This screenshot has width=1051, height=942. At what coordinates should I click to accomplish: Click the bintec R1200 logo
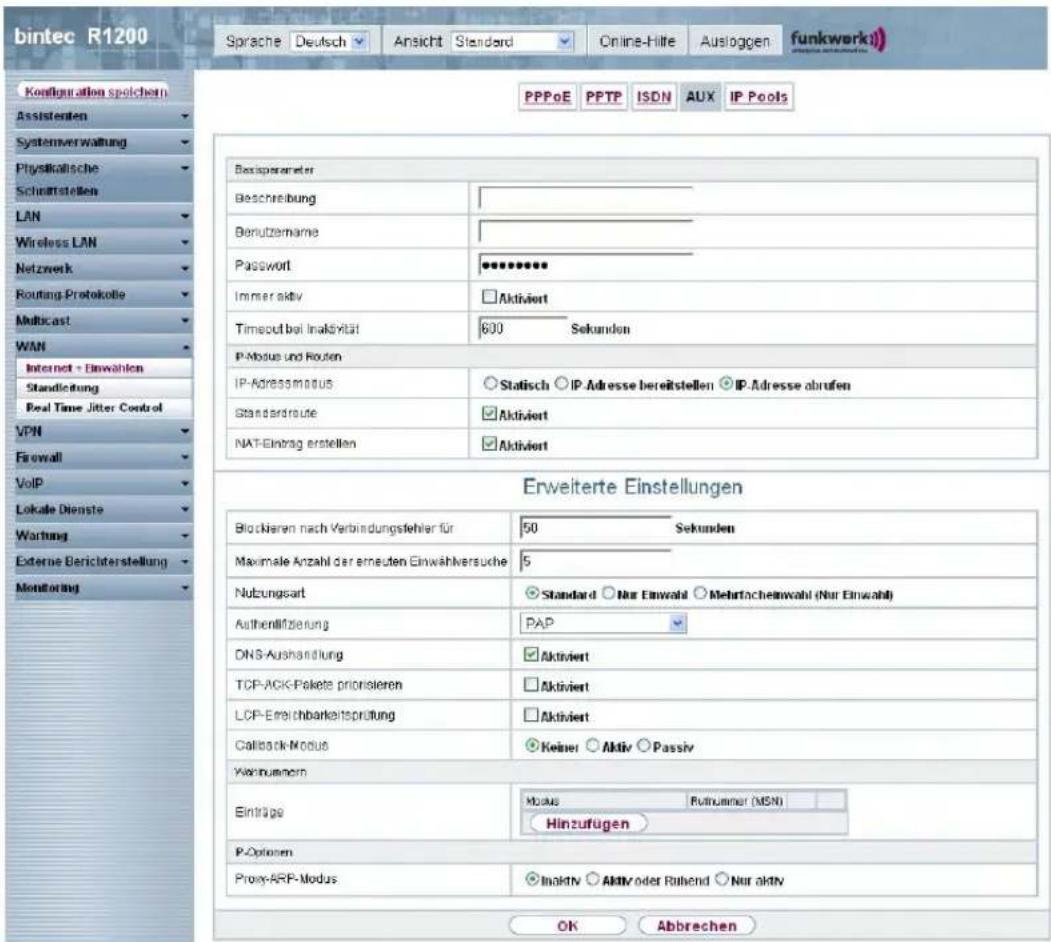pyautogui.click(x=80, y=36)
